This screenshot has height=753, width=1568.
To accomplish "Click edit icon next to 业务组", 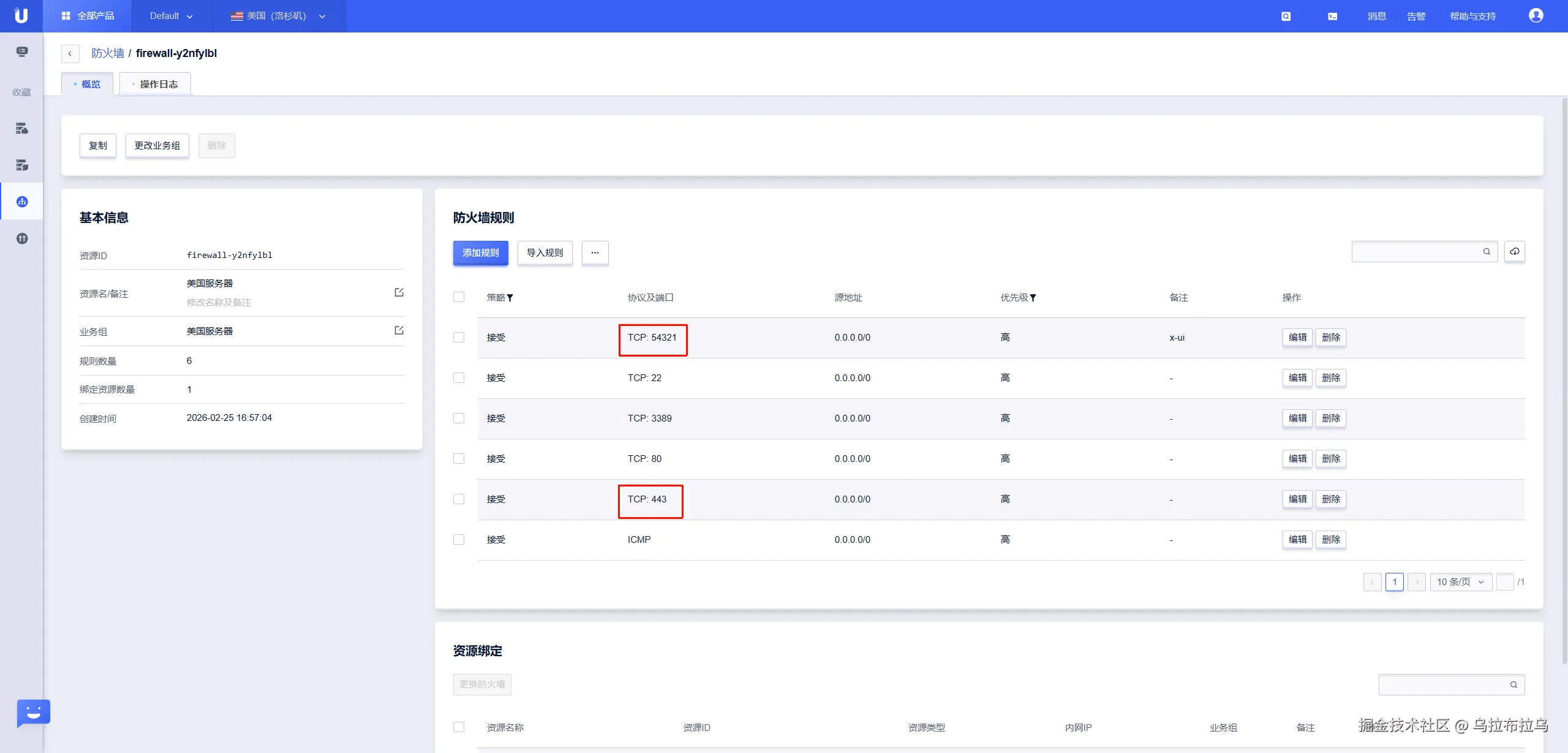I will pos(399,330).
